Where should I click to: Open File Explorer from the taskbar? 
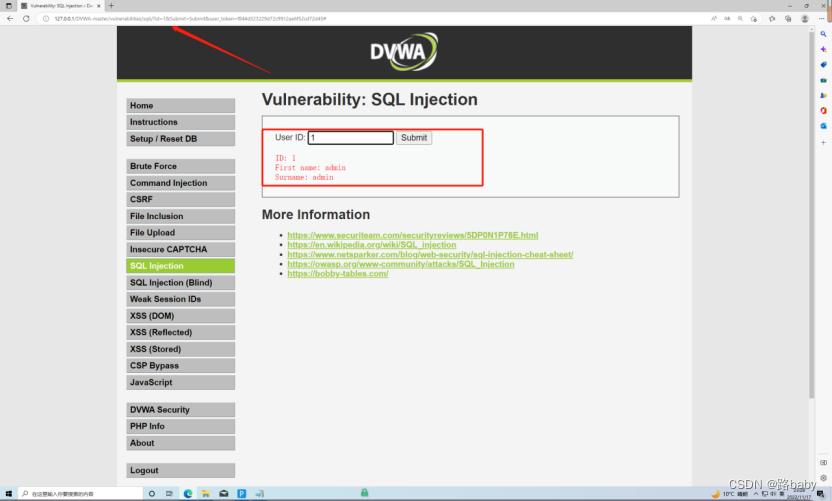pos(205,494)
